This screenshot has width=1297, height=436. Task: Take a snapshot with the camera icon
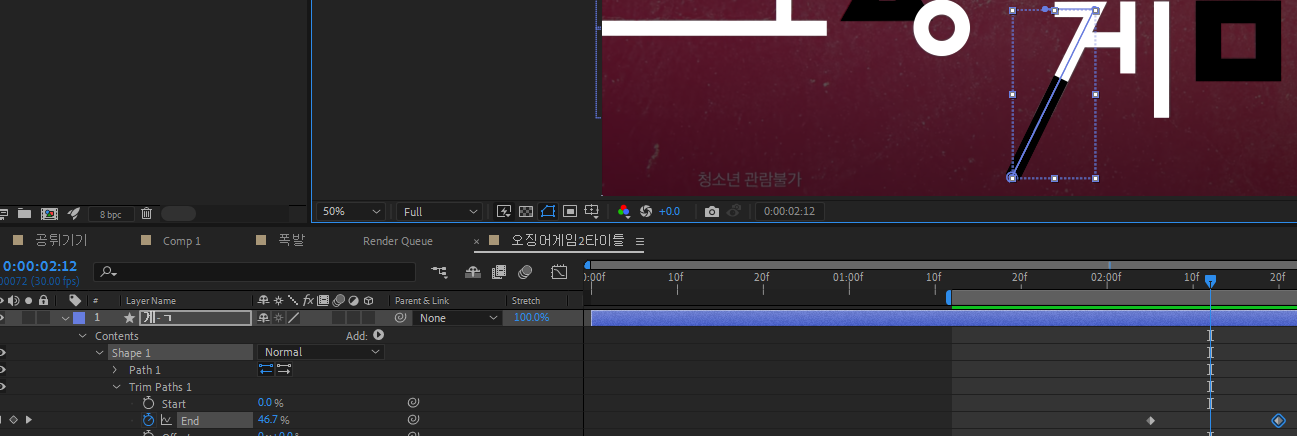(x=711, y=212)
